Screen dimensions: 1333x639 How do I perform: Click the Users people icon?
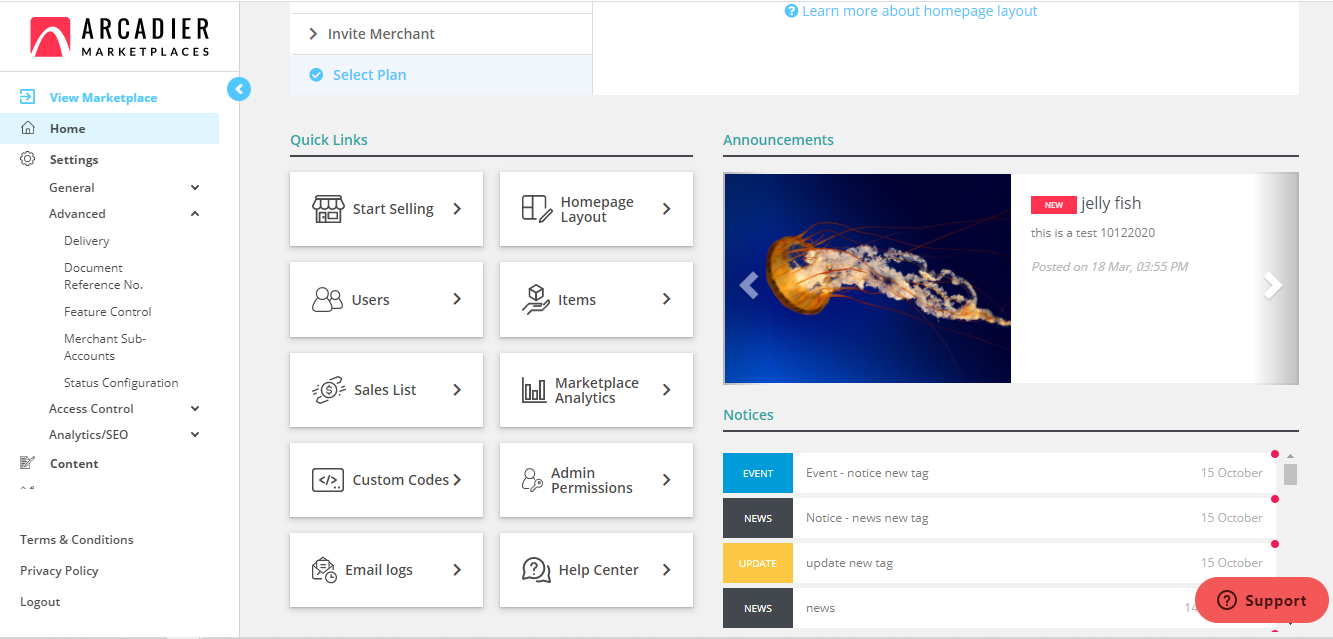click(x=328, y=299)
